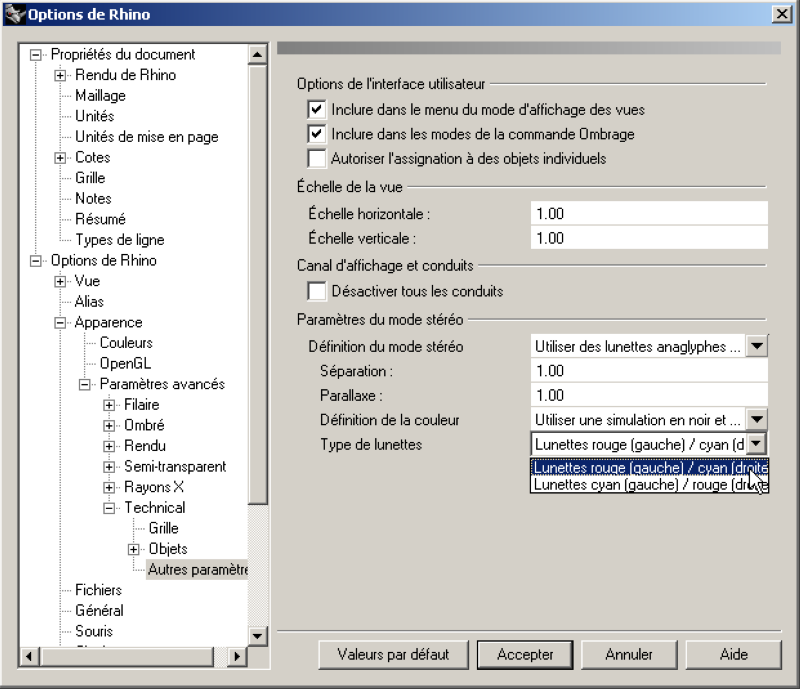The height and width of the screenshot is (689, 800).
Task: Select the 'Cotes' tree label
Action: [x=92, y=157]
